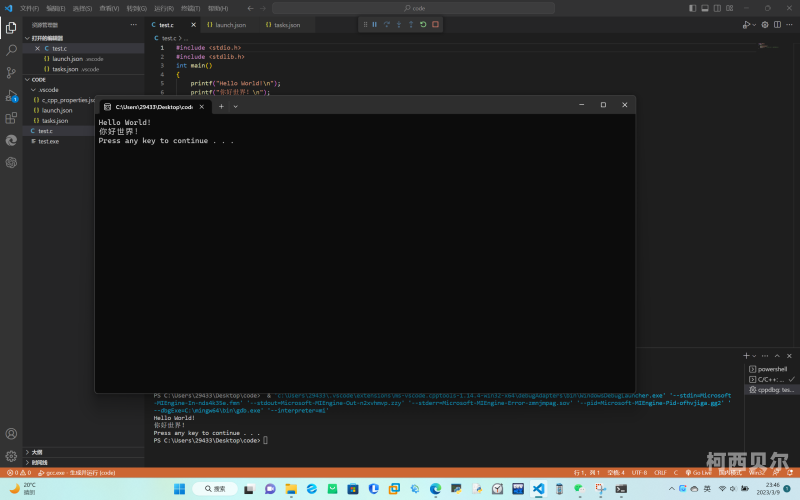Viewport: 800px width, 500px height.
Task: Open the Explorer panel ellipsis menu
Action: tap(134, 24)
